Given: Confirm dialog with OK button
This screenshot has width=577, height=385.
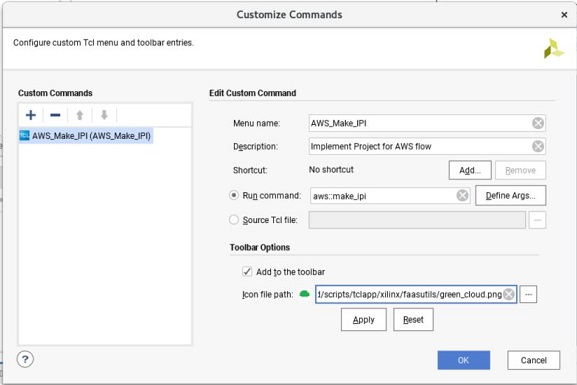Looking at the screenshot, I should pyautogui.click(x=464, y=360).
